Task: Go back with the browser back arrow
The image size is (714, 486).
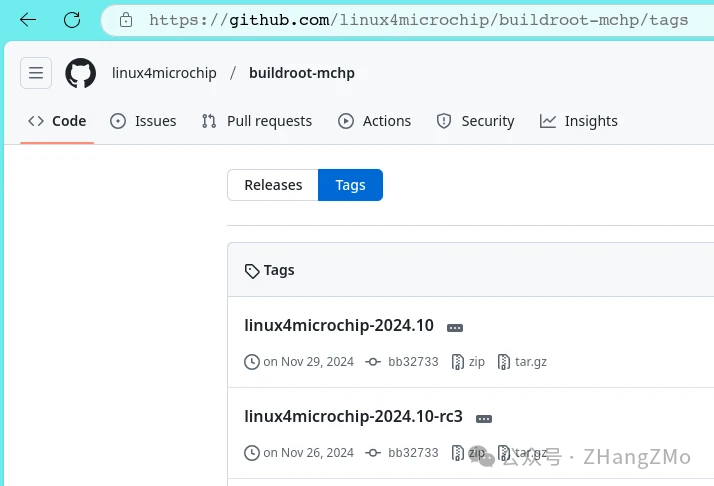Action: [x=28, y=20]
